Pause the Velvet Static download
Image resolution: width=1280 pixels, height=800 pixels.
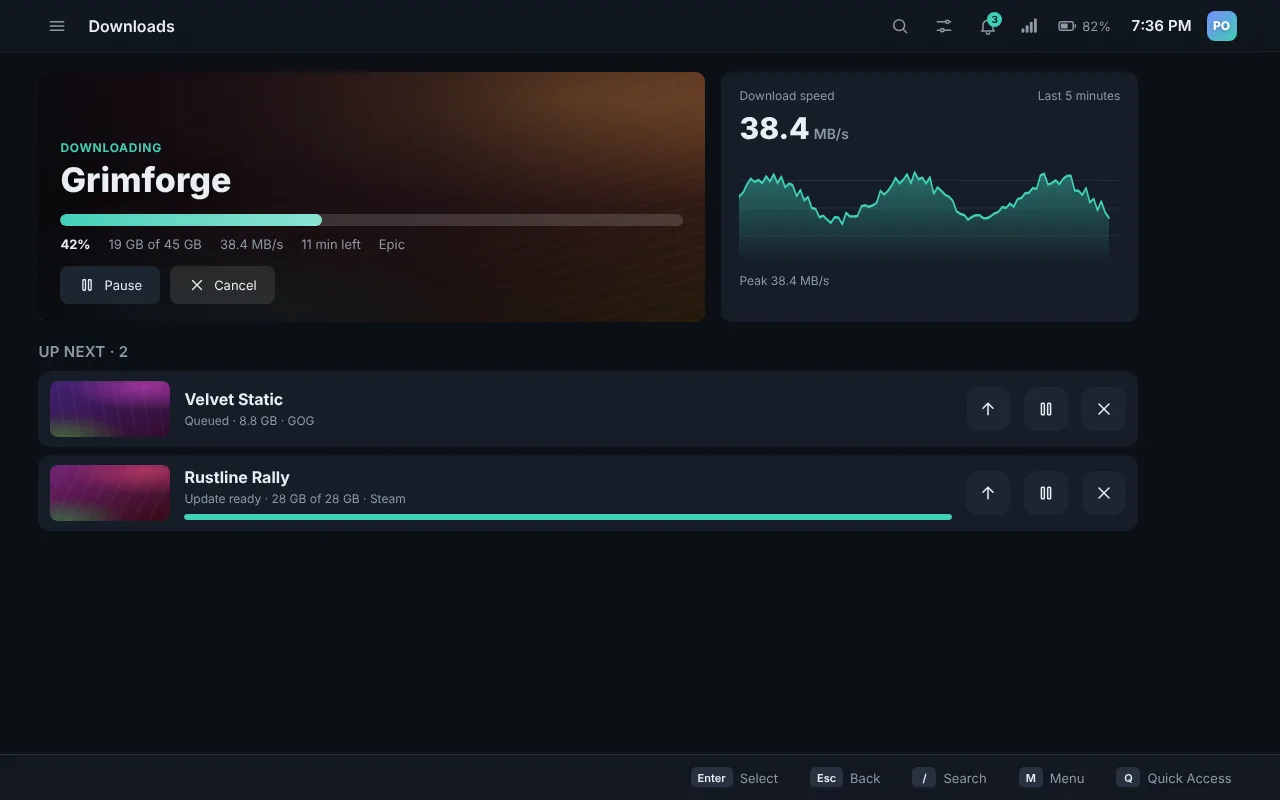pos(1046,409)
